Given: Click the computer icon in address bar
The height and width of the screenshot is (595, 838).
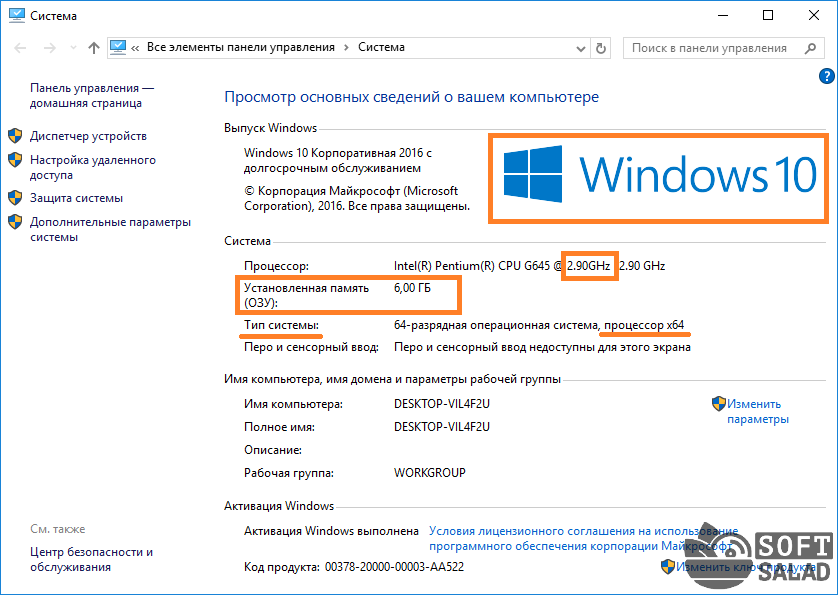Looking at the screenshot, I should tap(118, 48).
